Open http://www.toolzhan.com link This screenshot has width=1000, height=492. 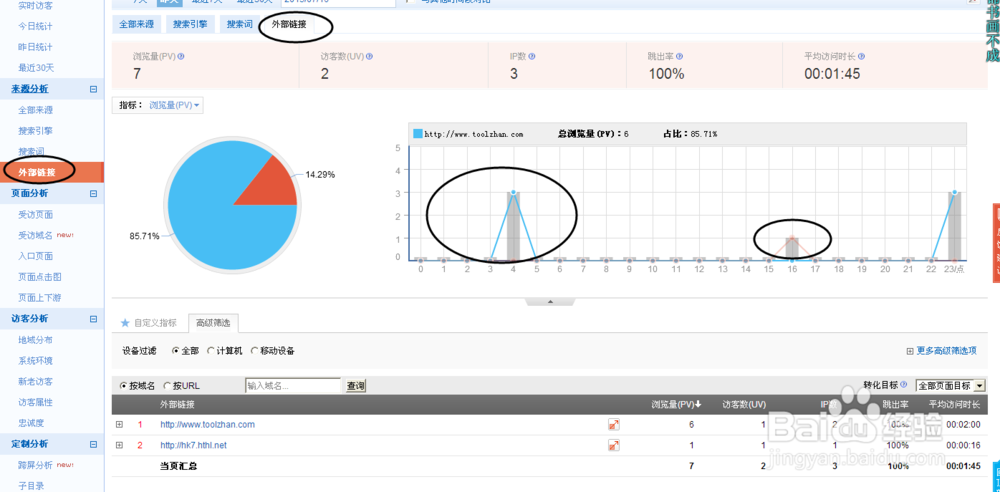pyautogui.click(x=207, y=425)
